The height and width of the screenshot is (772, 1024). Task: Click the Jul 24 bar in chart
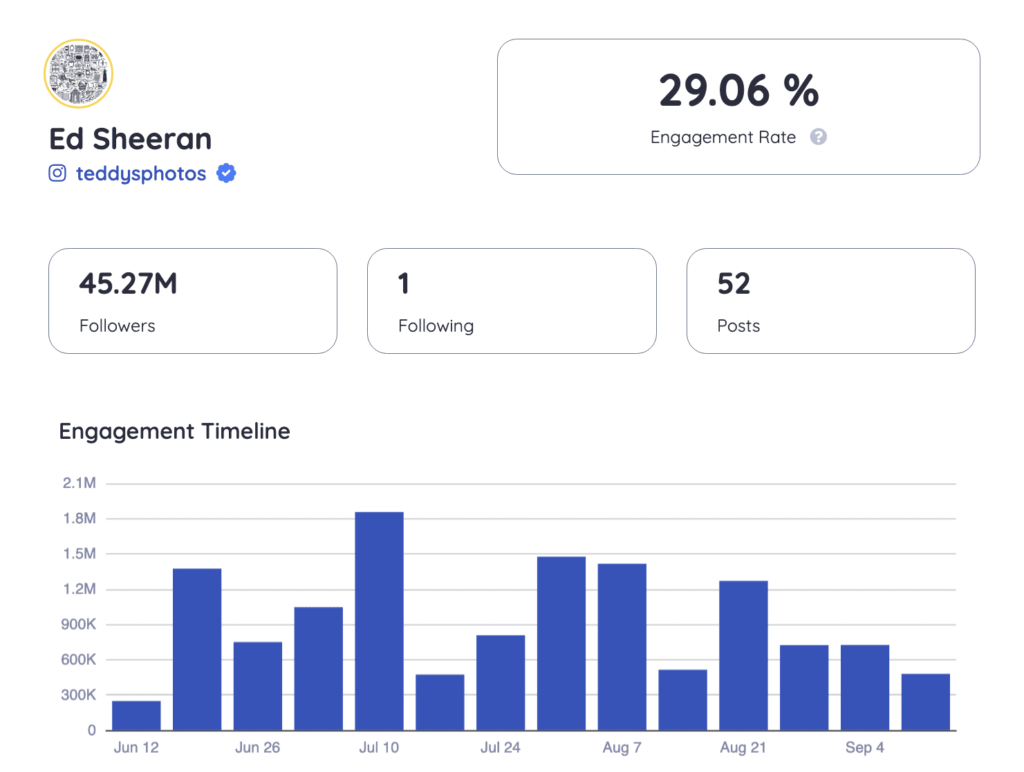(501, 683)
